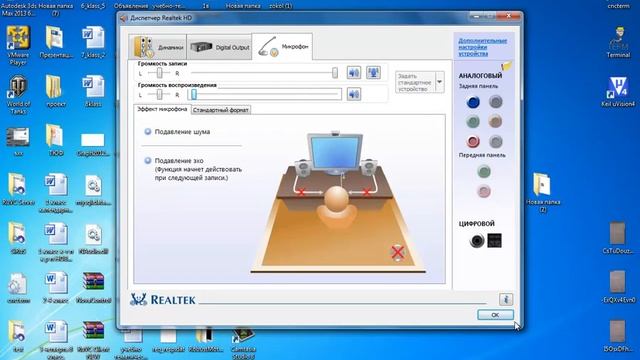The height and width of the screenshot is (360, 640).
Task: Open microphone boost settings button
Action: click(373, 73)
